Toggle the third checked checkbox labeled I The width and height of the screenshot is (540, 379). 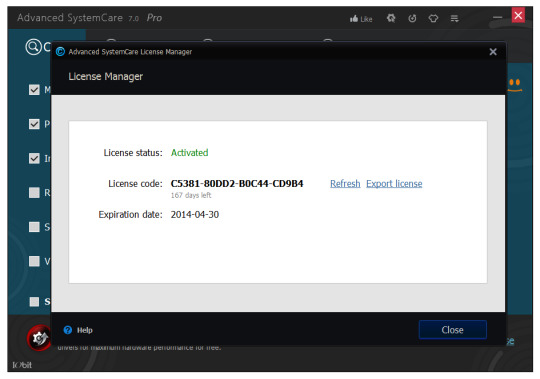(34, 158)
